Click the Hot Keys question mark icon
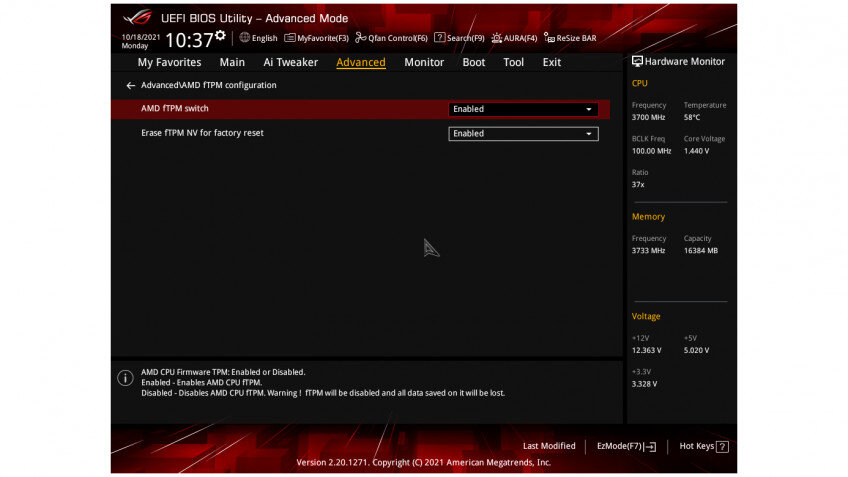The height and width of the screenshot is (477, 848). (x=722, y=446)
